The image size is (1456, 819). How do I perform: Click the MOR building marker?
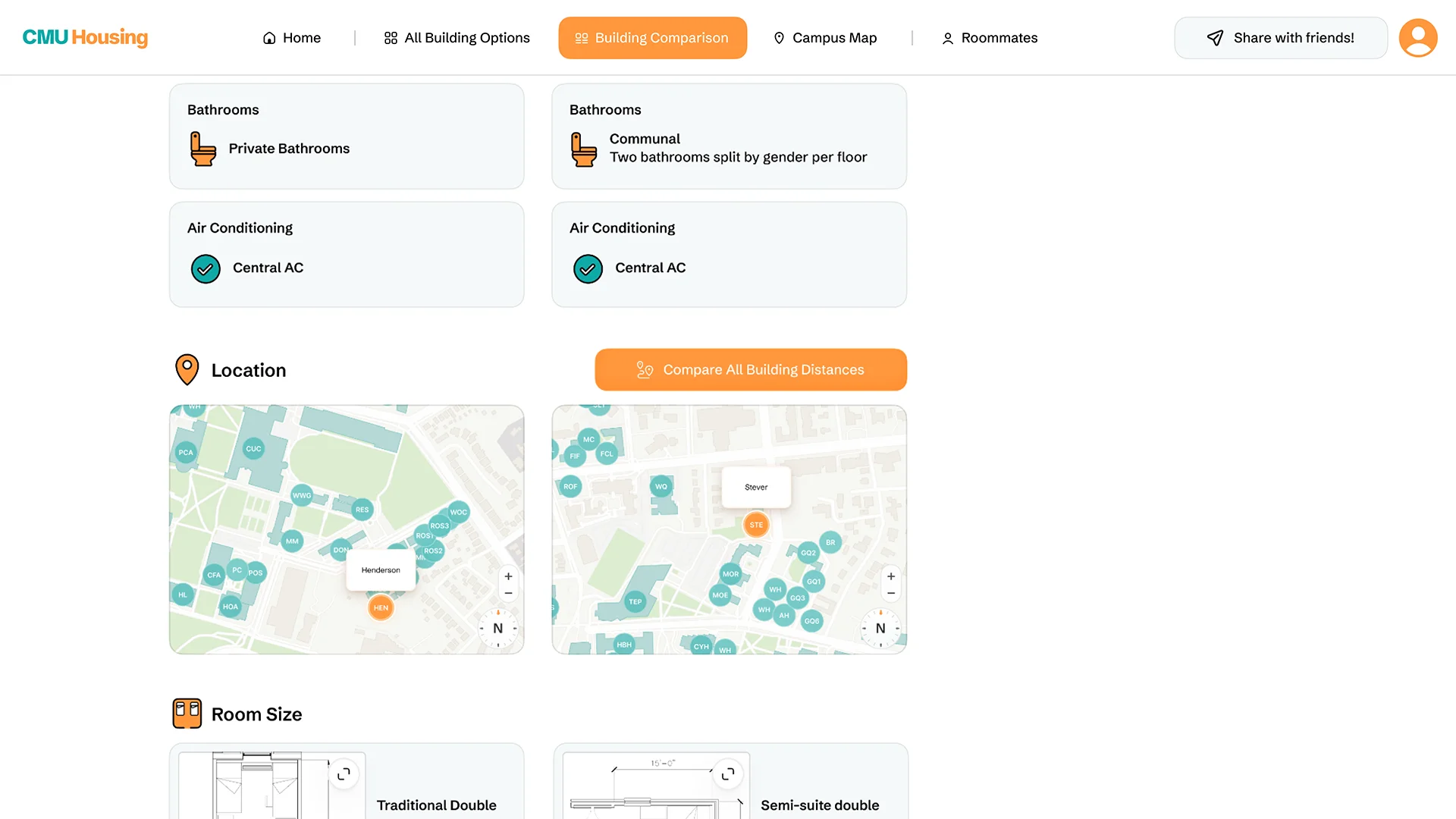(730, 574)
